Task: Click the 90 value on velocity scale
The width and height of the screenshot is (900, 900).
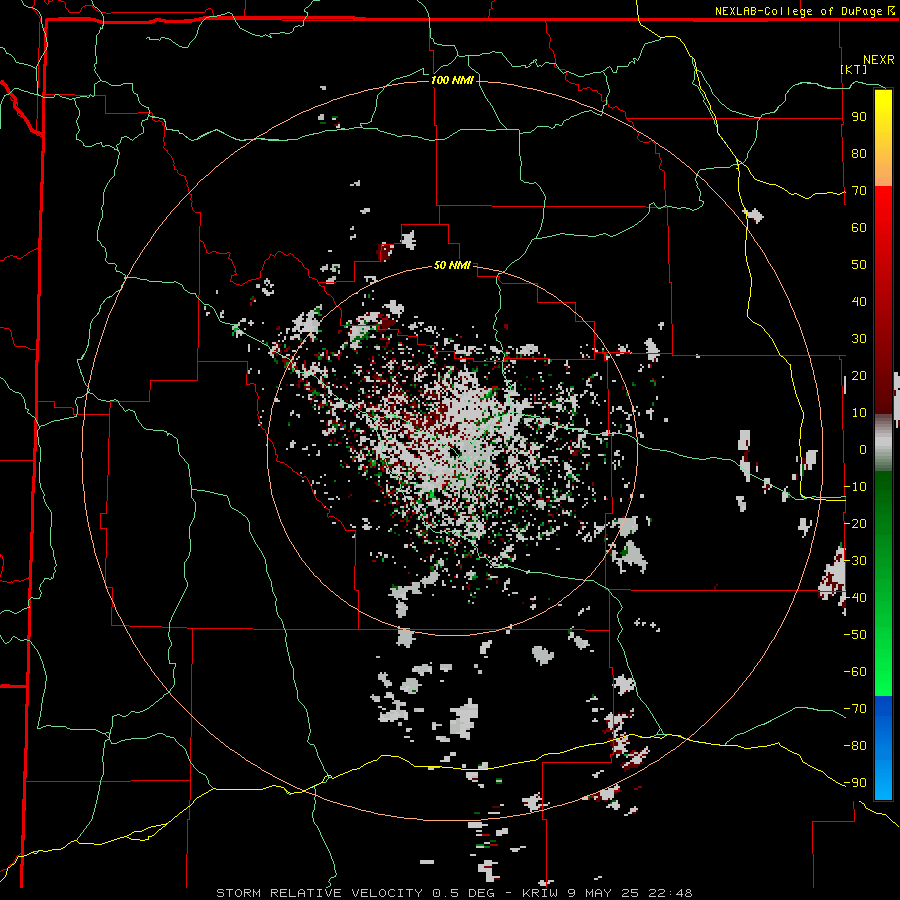Action: coord(859,117)
